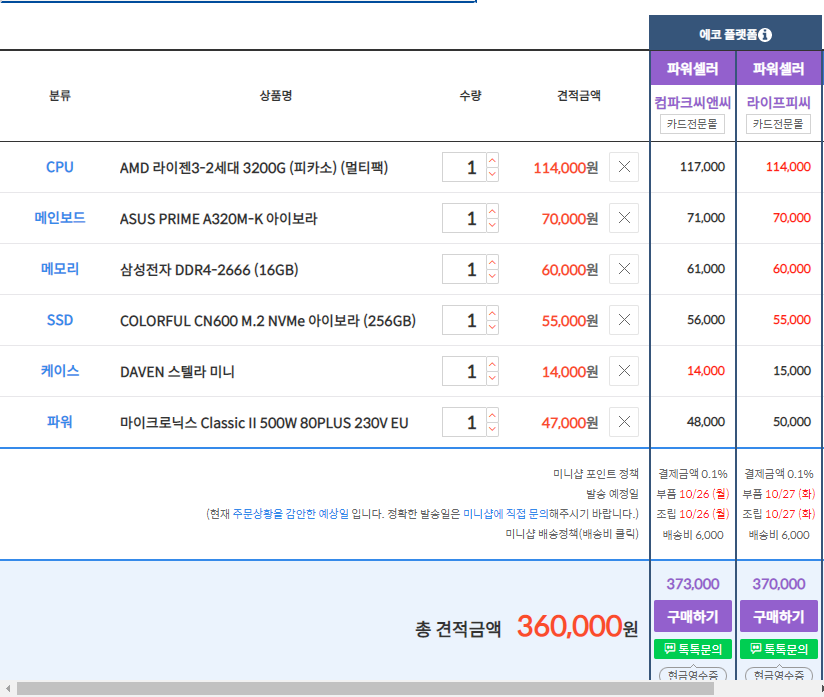Click 구매하기 under the 370,000 total
Image resolution: width=824 pixels, height=697 pixels.
(778, 616)
